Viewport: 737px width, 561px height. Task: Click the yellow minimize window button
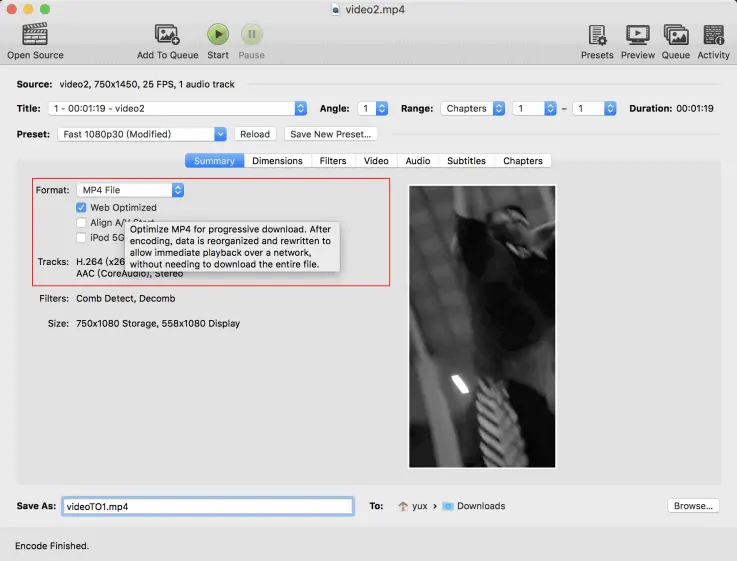(x=28, y=9)
